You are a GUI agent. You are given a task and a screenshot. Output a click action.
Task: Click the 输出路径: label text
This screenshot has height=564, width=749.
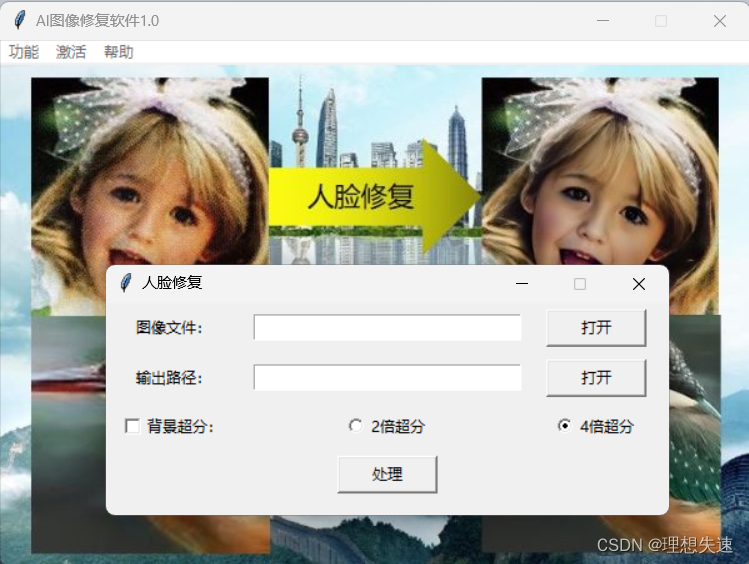coord(169,378)
